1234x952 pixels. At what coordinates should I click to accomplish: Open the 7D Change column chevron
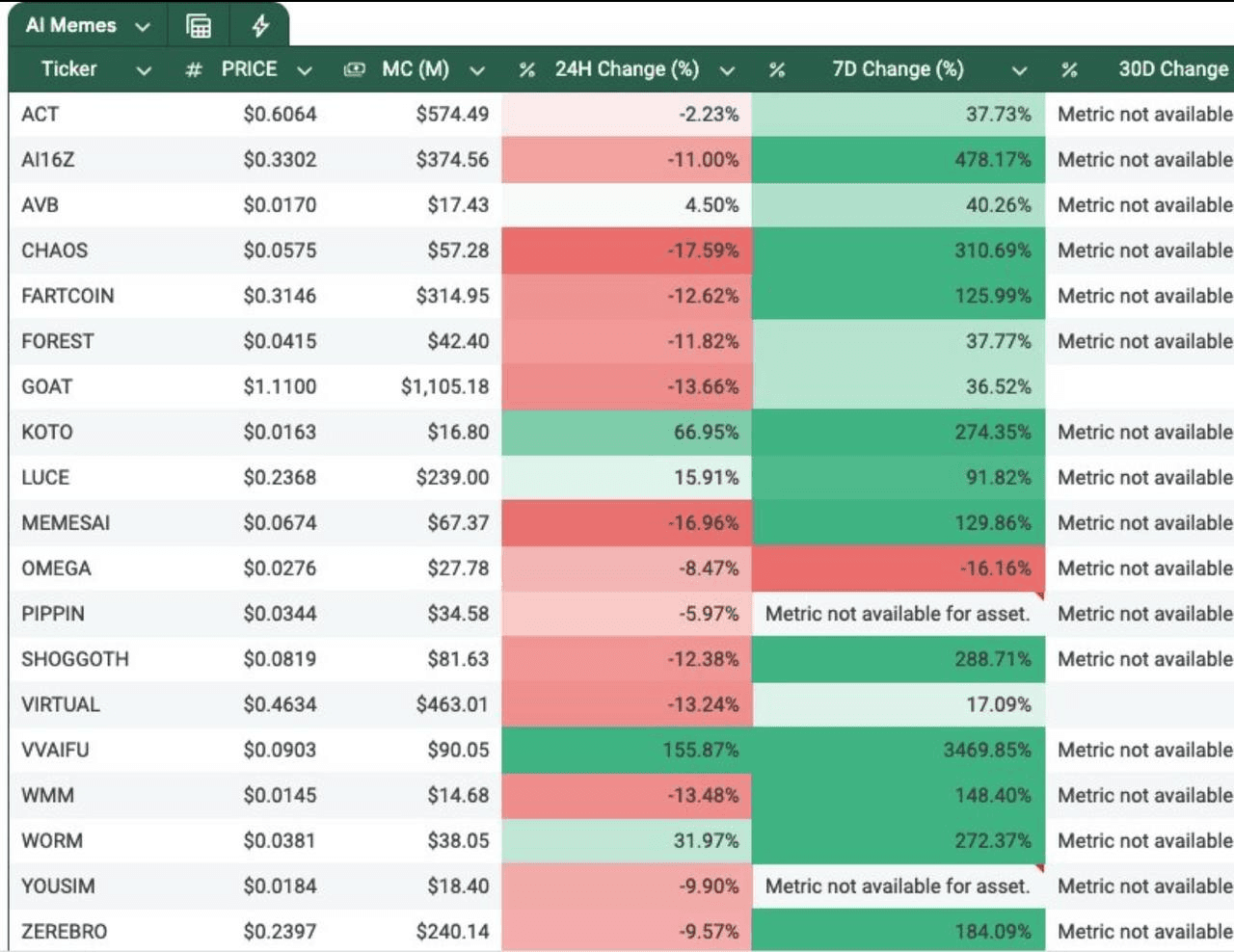tap(1019, 70)
